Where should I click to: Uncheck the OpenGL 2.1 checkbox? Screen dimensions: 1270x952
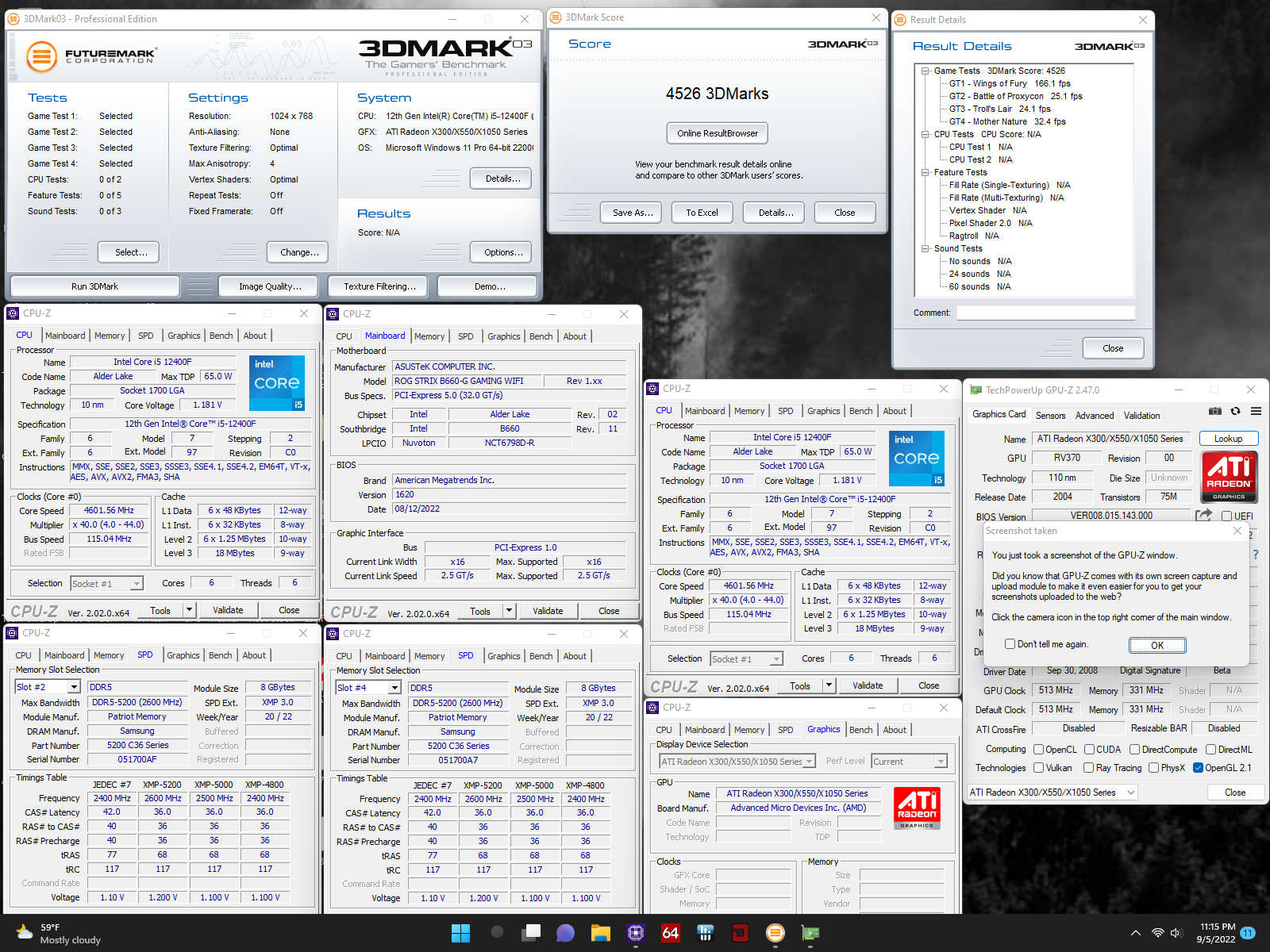point(1198,768)
